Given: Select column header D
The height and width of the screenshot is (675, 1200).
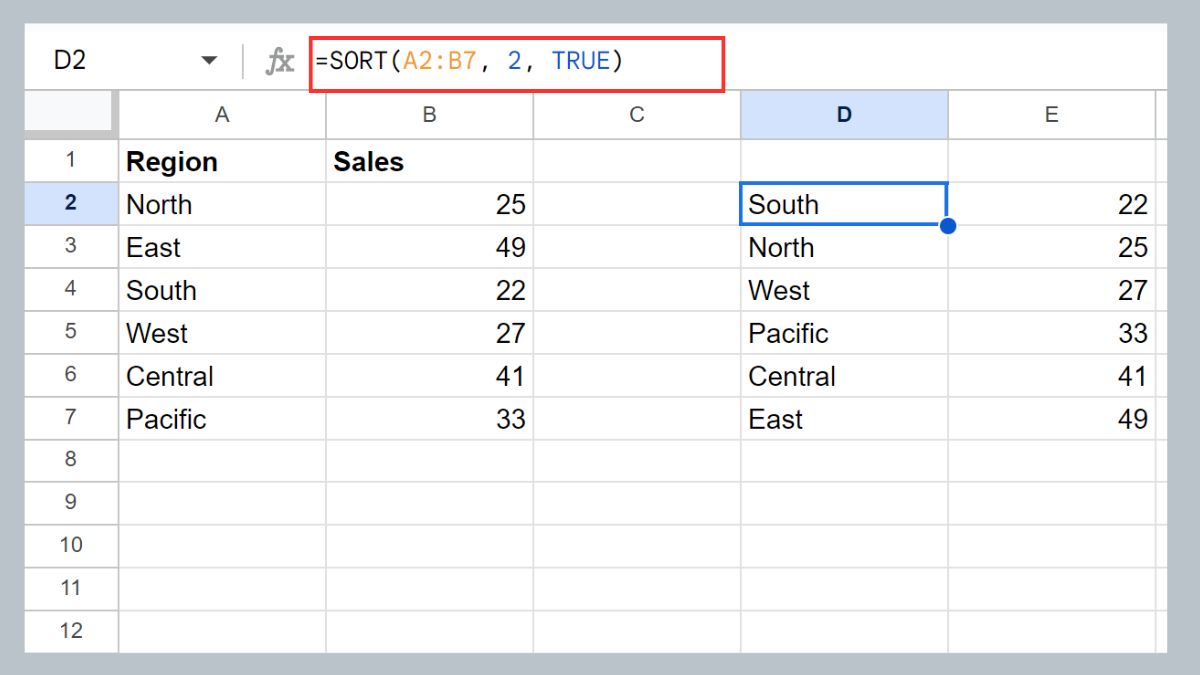Looking at the screenshot, I should point(844,114).
